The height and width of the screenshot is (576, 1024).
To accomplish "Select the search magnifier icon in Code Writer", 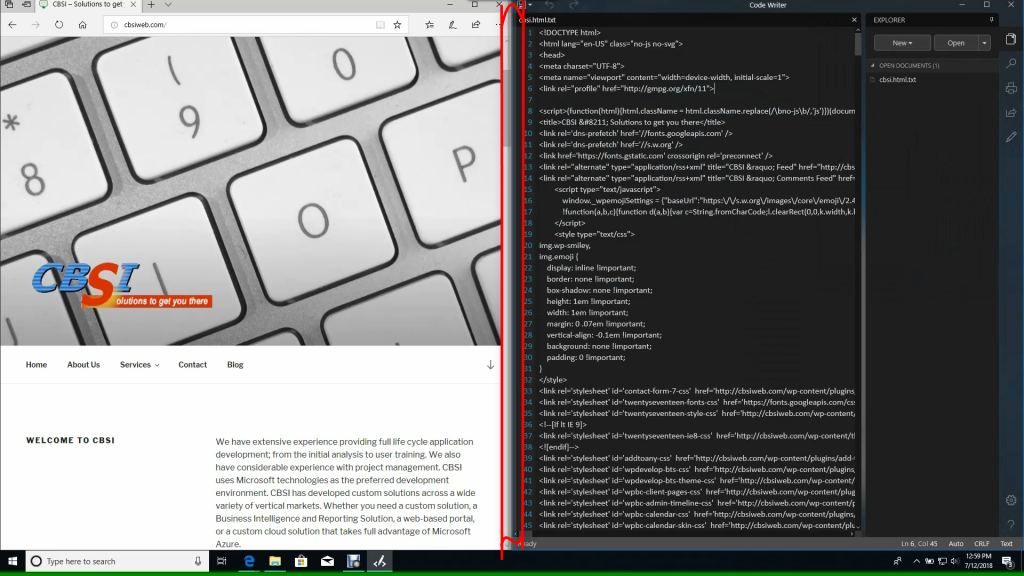I will (1010, 62).
